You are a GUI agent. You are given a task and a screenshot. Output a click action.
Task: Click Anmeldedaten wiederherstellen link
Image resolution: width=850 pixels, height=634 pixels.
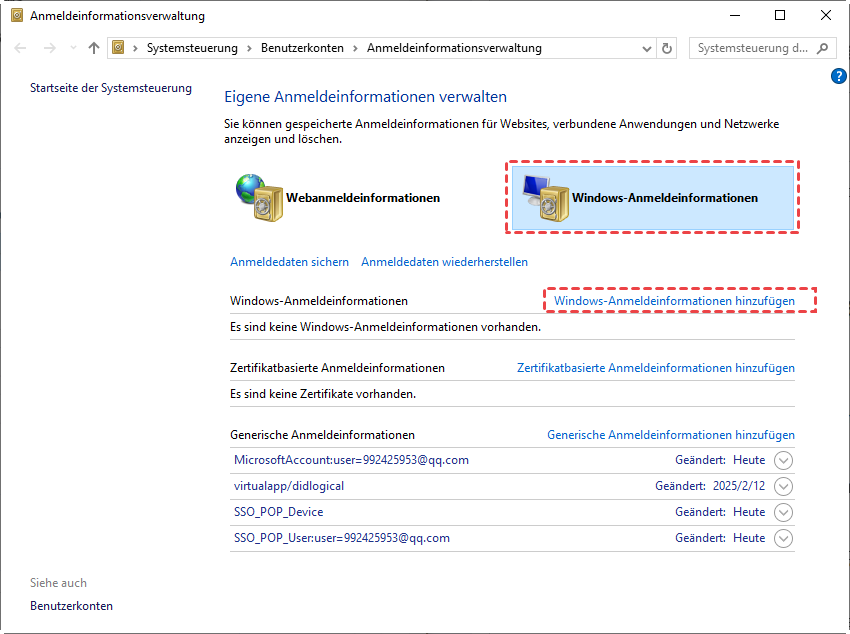444,262
